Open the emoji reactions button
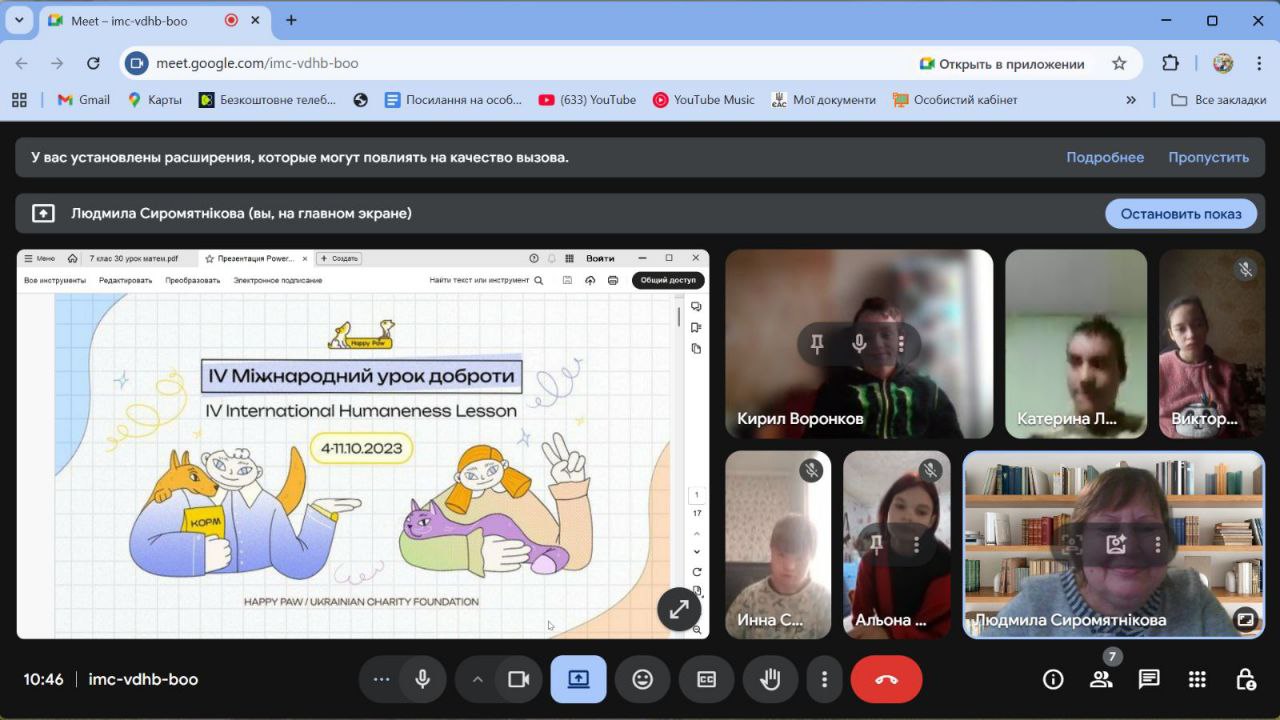The image size is (1280, 720). (x=642, y=680)
